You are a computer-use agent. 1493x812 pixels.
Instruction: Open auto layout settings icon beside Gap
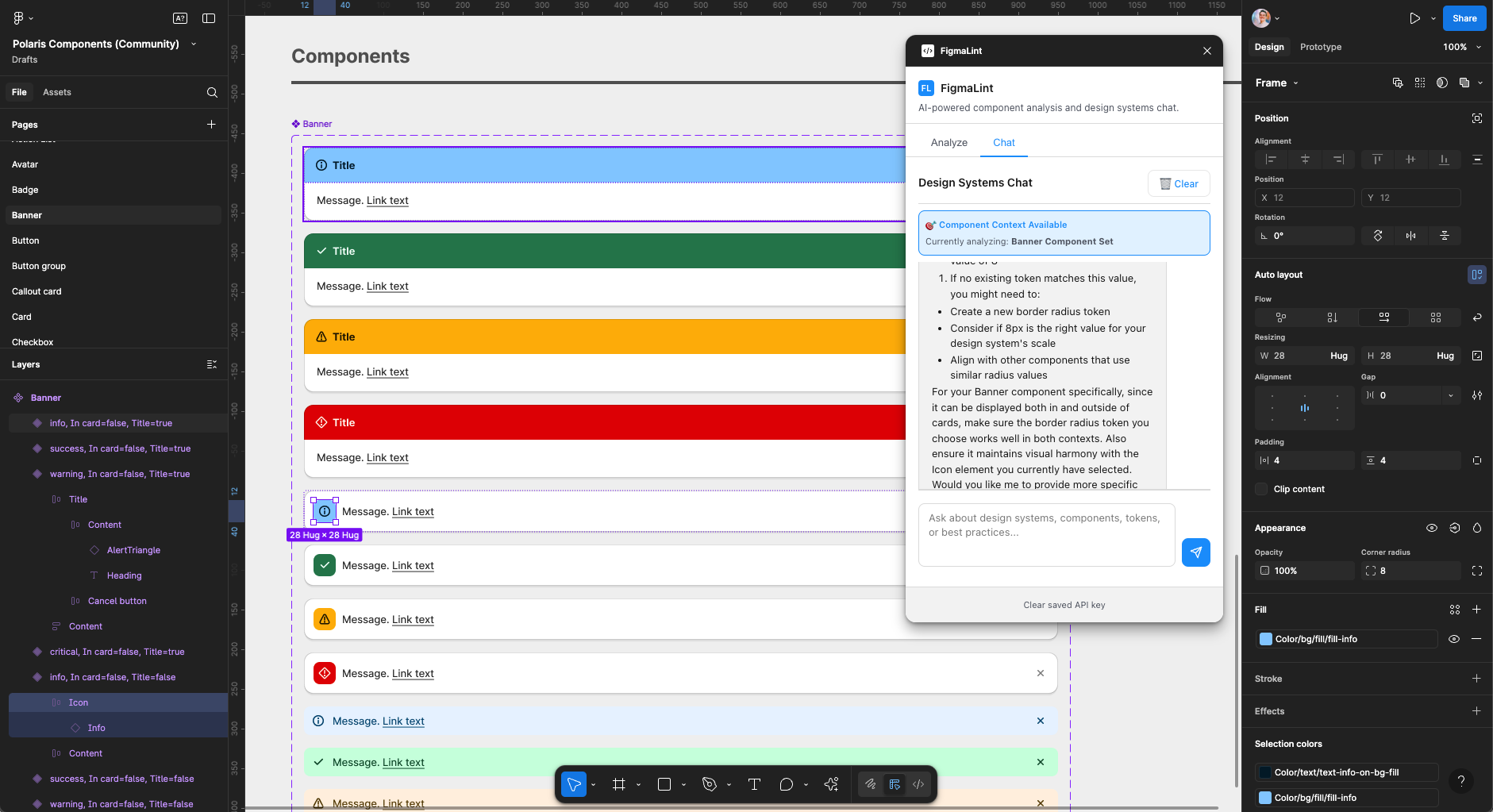click(1476, 395)
